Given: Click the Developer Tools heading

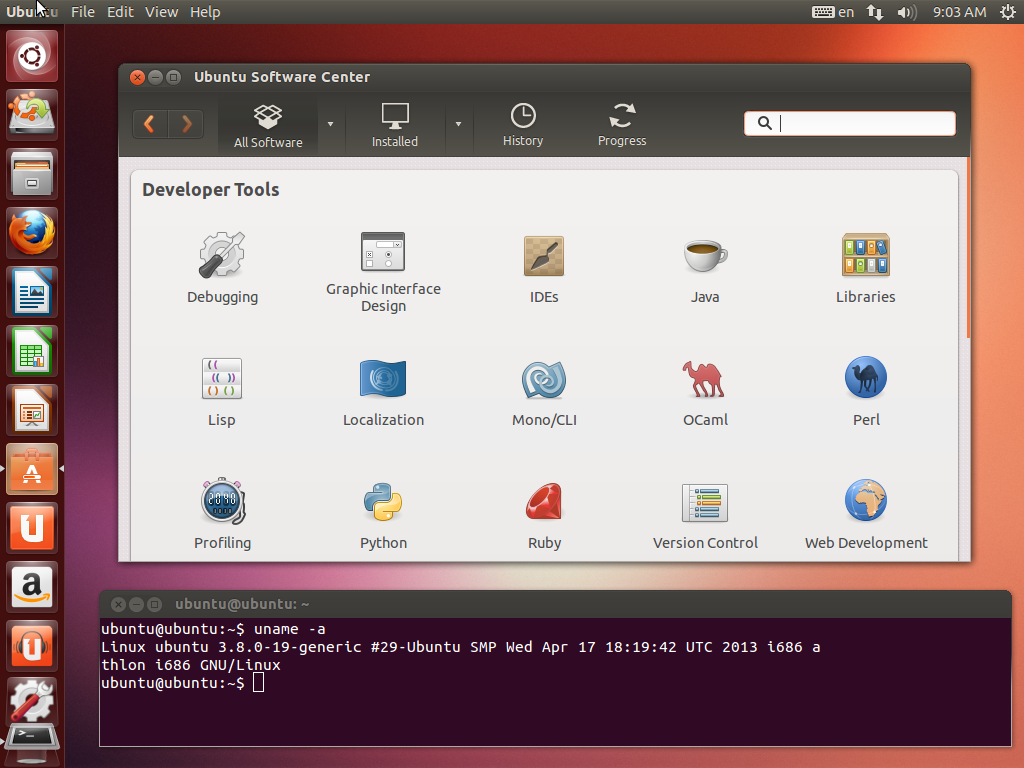Looking at the screenshot, I should (211, 189).
